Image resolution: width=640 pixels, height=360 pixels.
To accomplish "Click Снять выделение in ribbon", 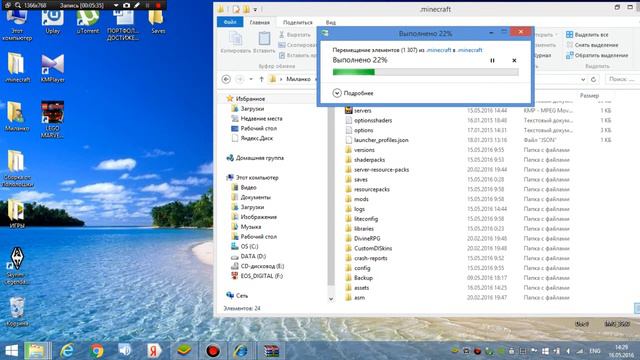I will click(592, 45).
